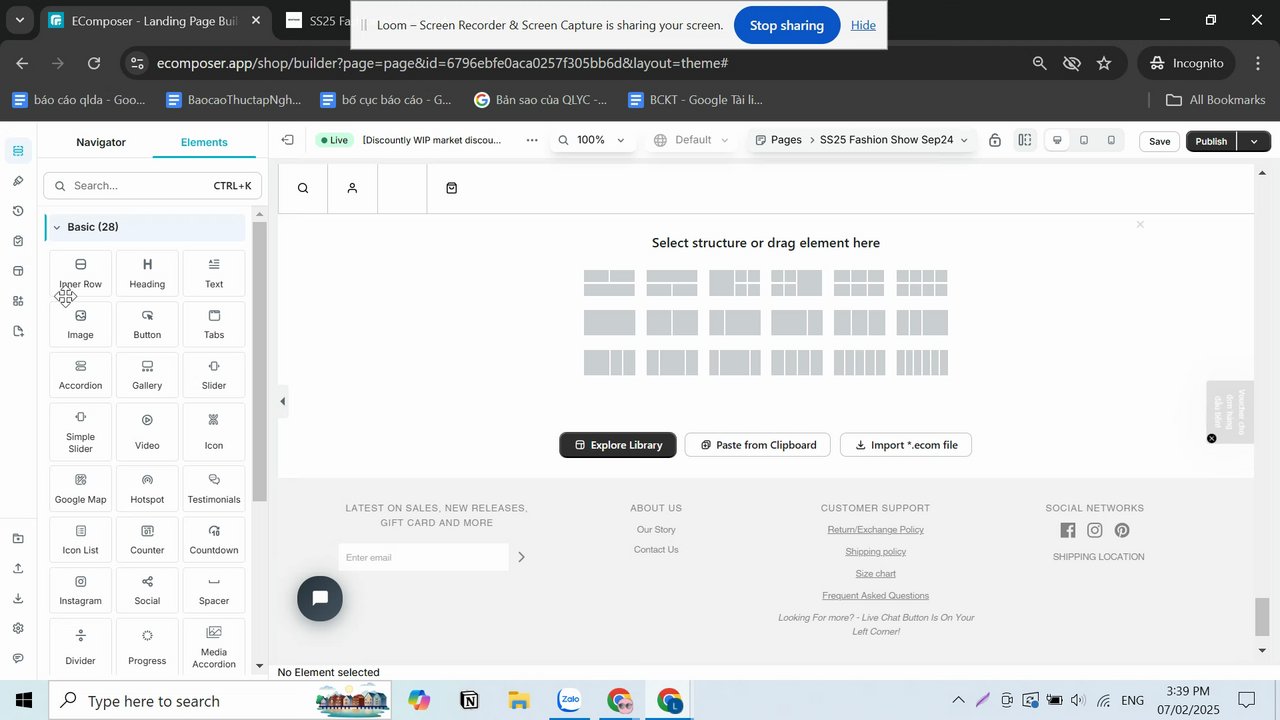Toggle the split layout view icon
This screenshot has width=1280, height=720.
tap(1025, 140)
